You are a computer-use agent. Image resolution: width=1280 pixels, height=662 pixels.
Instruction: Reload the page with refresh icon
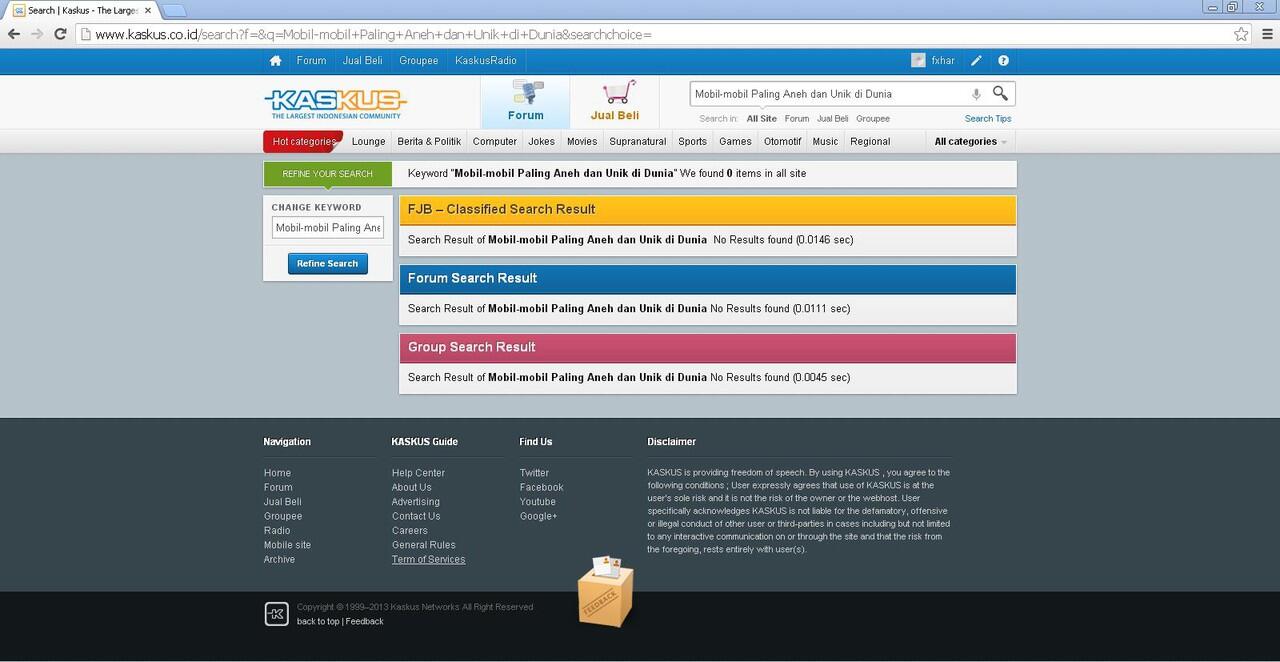[x=60, y=34]
